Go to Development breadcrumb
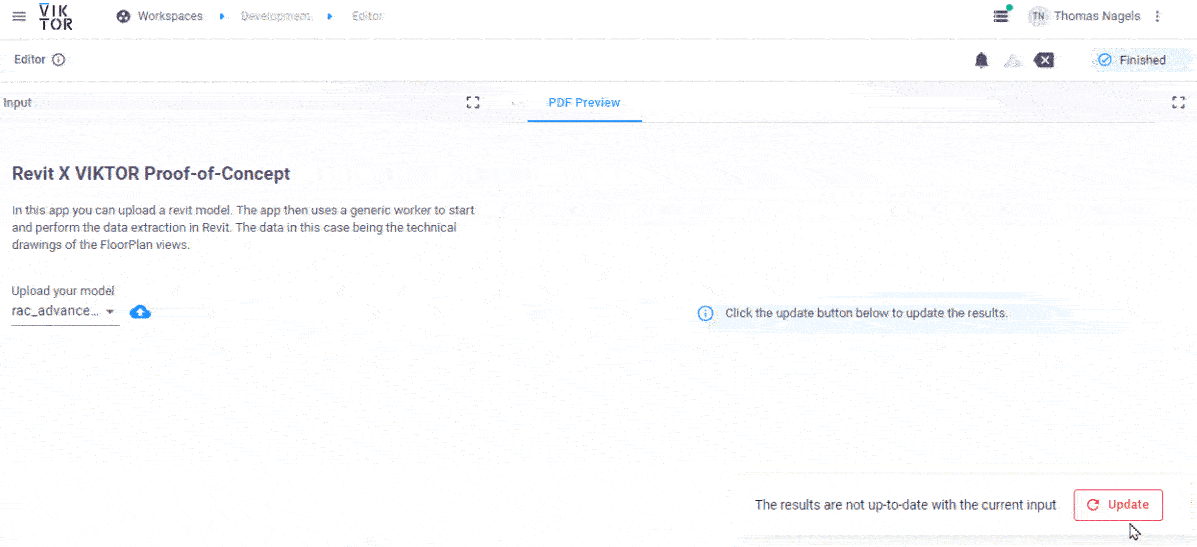The width and height of the screenshot is (1197, 547). tap(276, 16)
